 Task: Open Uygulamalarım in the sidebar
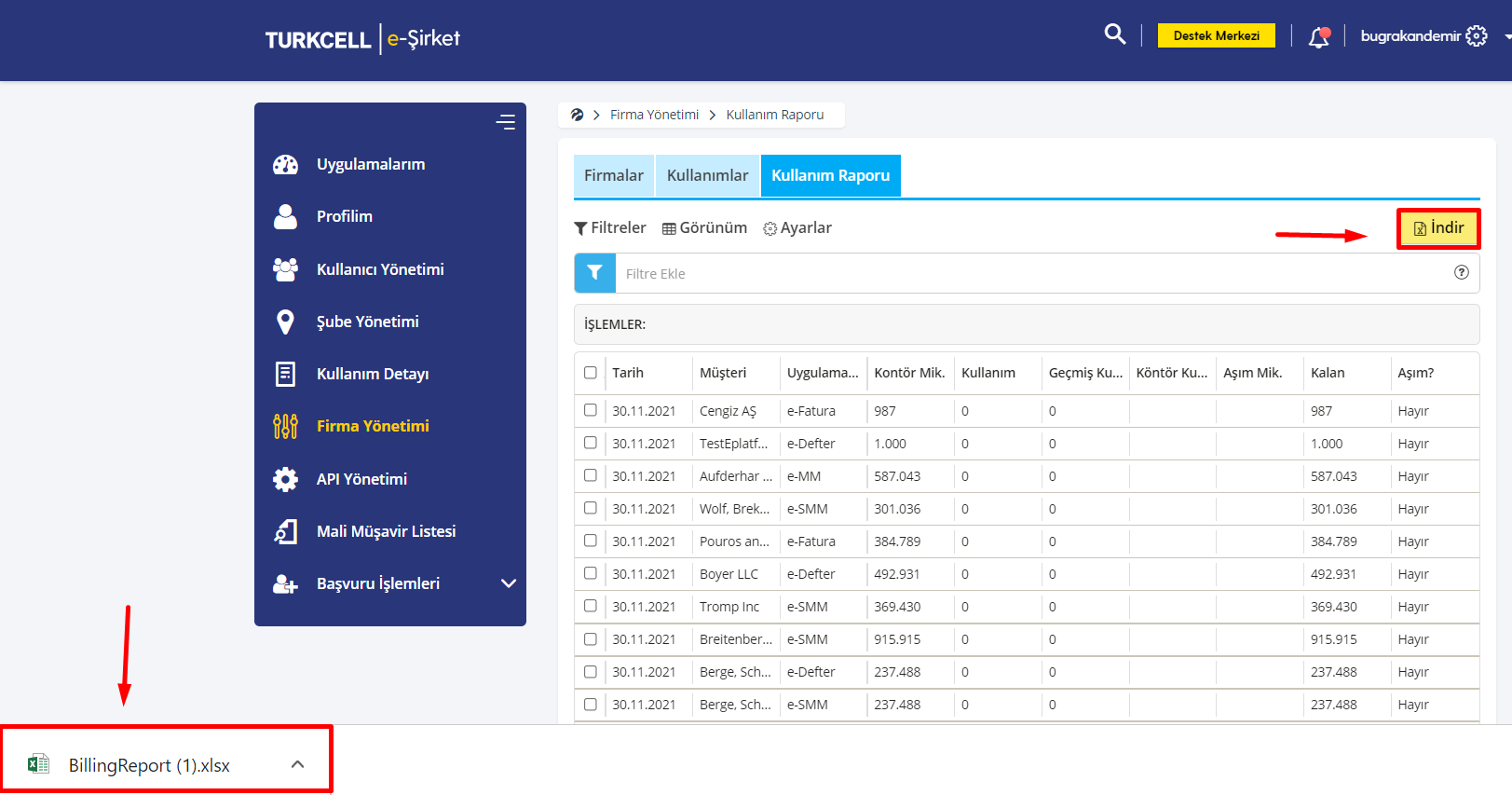371,164
